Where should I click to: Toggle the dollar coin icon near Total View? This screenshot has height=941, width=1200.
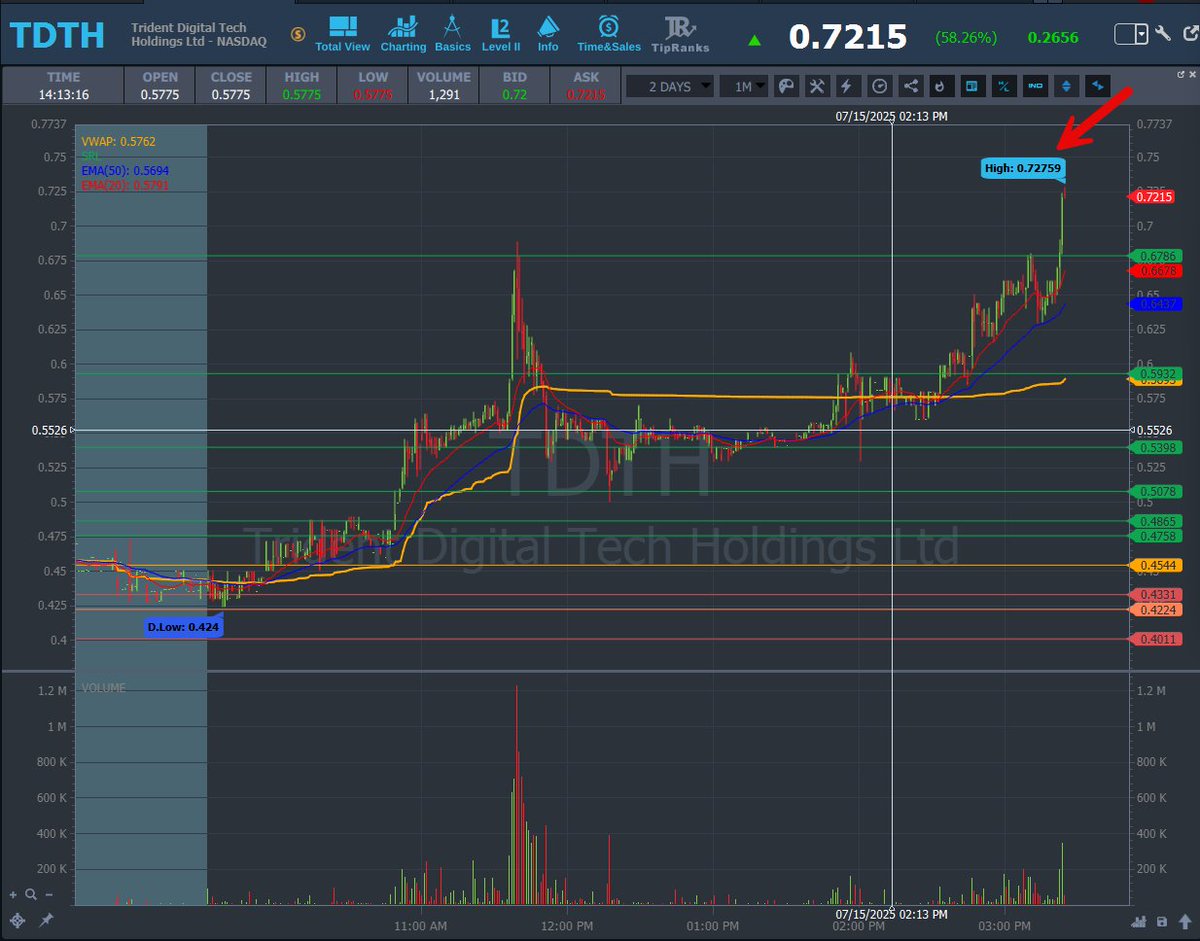click(x=297, y=33)
